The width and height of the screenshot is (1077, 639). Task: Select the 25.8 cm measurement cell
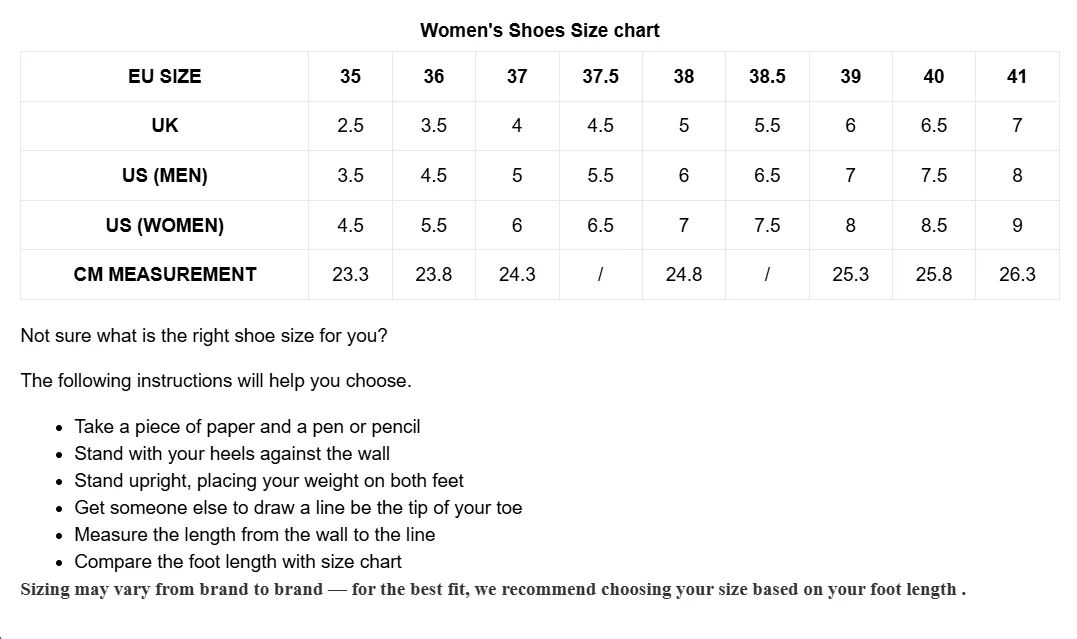(x=933, y=274)
